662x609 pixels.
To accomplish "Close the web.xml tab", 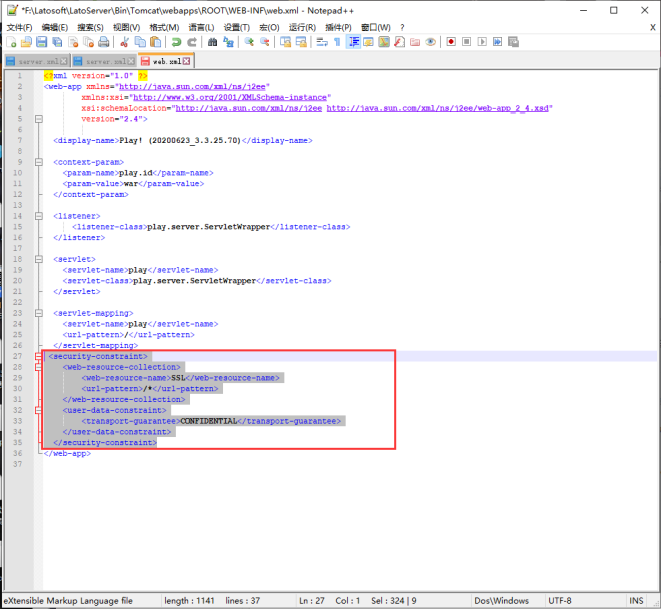I will pos(186,61).
